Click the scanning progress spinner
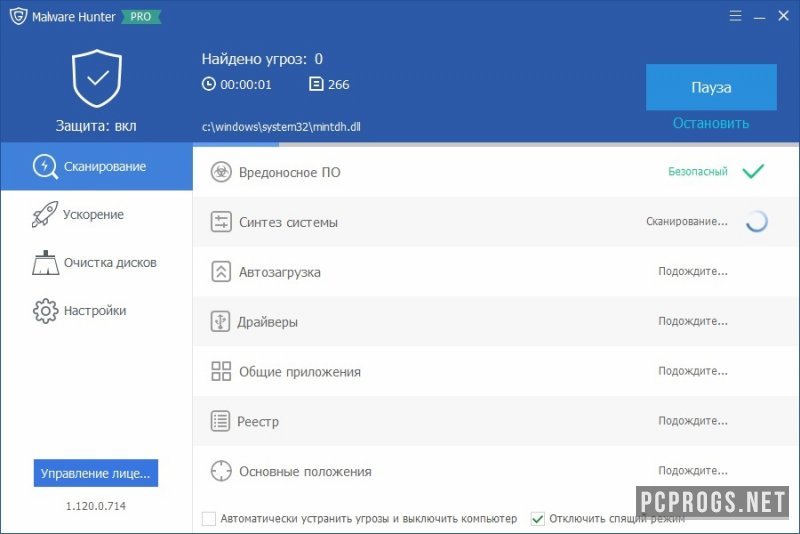800x534 pixels. coord(756,221)
